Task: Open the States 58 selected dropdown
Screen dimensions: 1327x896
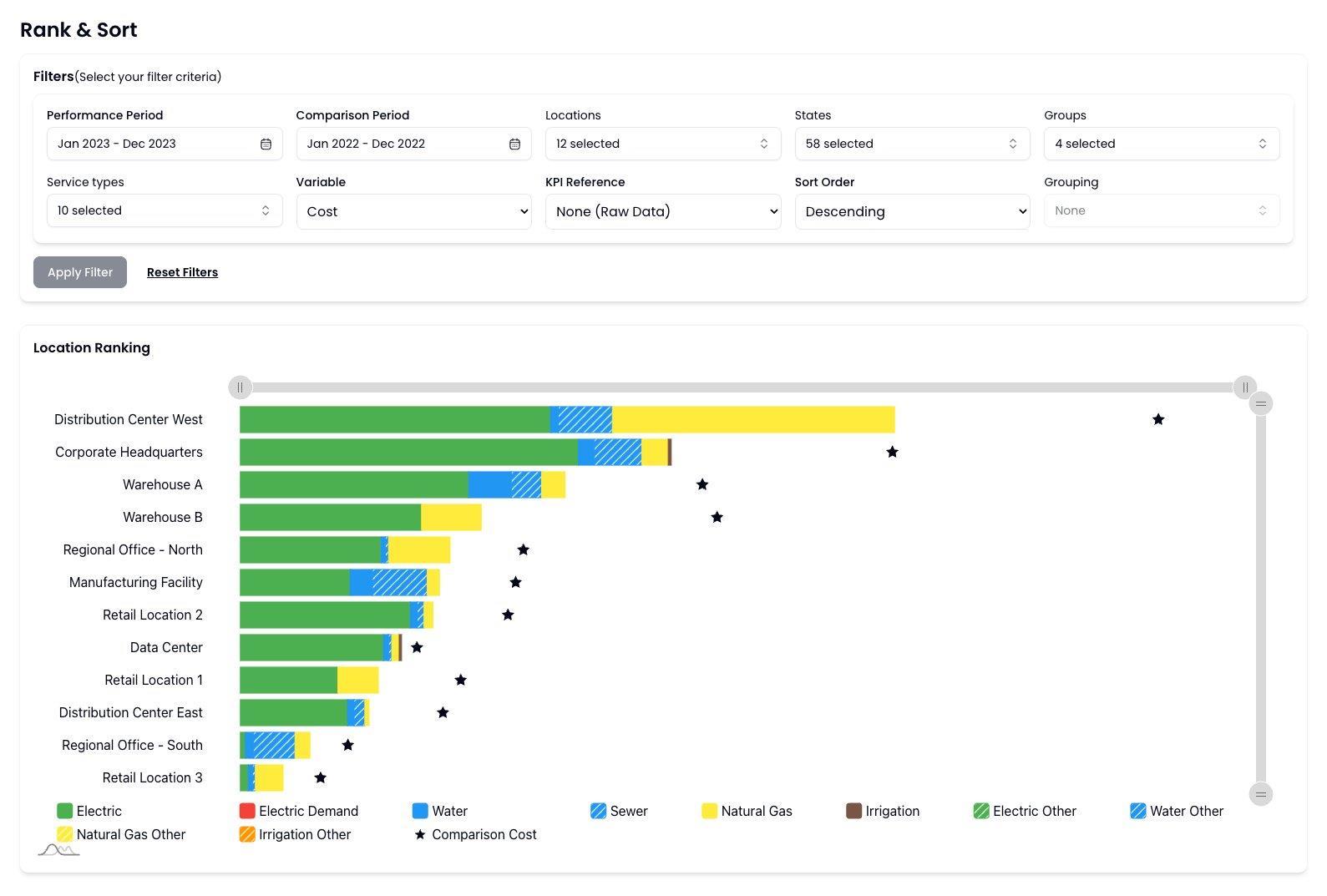Action: click(x=912, y=144)
